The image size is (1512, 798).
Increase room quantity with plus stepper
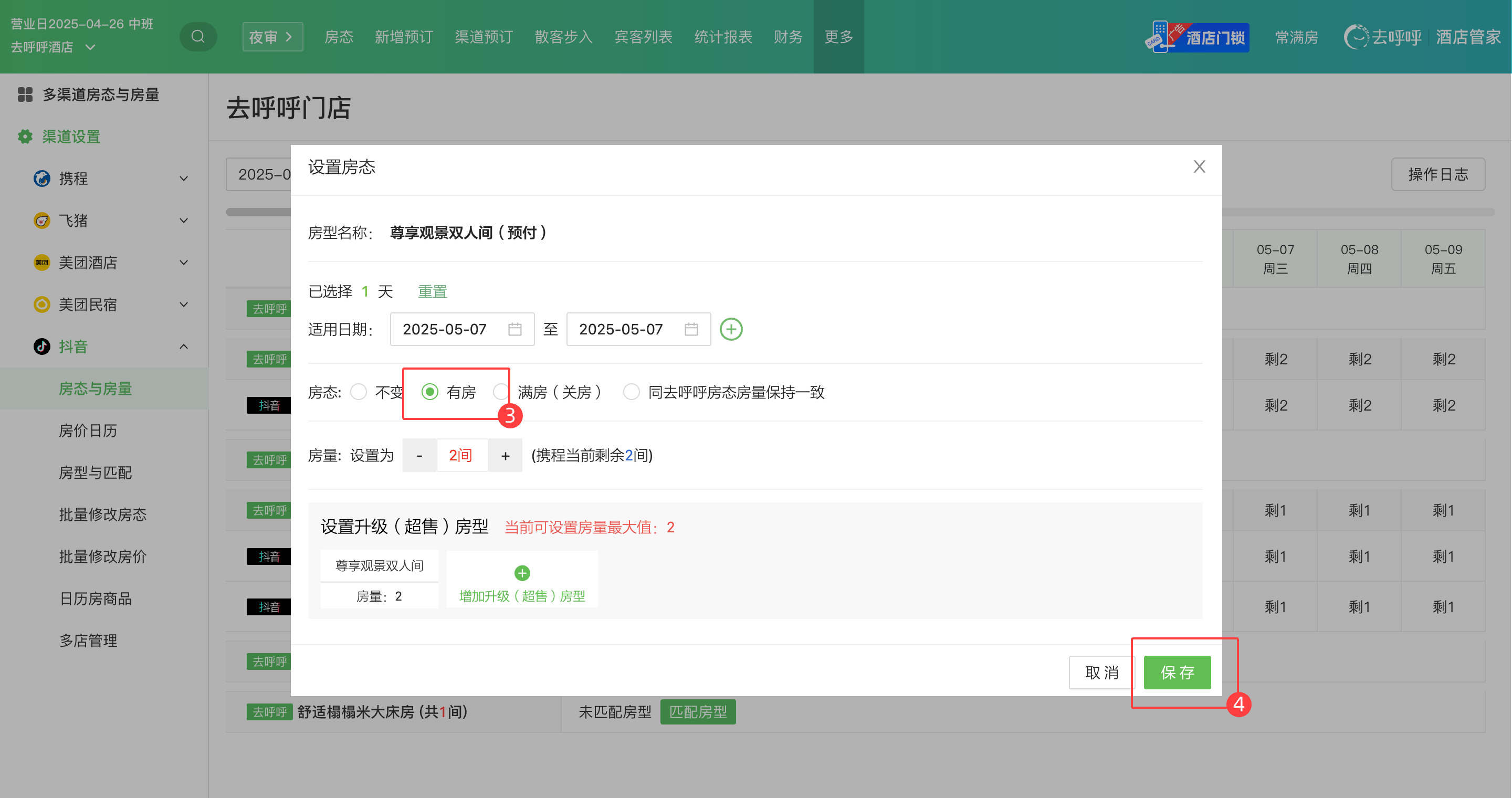pos(505,455)
